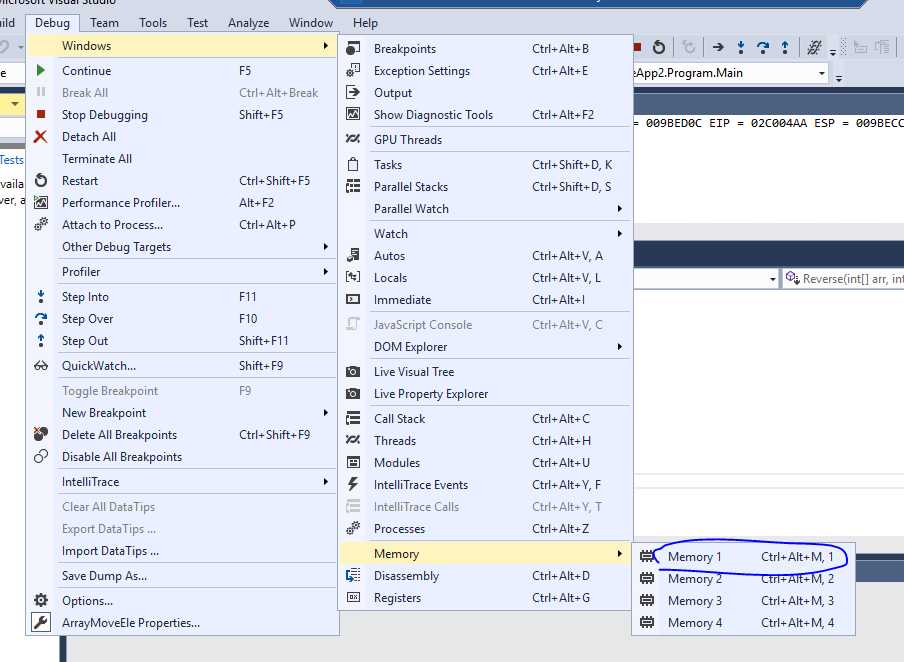Select Memory 4 window entry

(x=743, y=622)
